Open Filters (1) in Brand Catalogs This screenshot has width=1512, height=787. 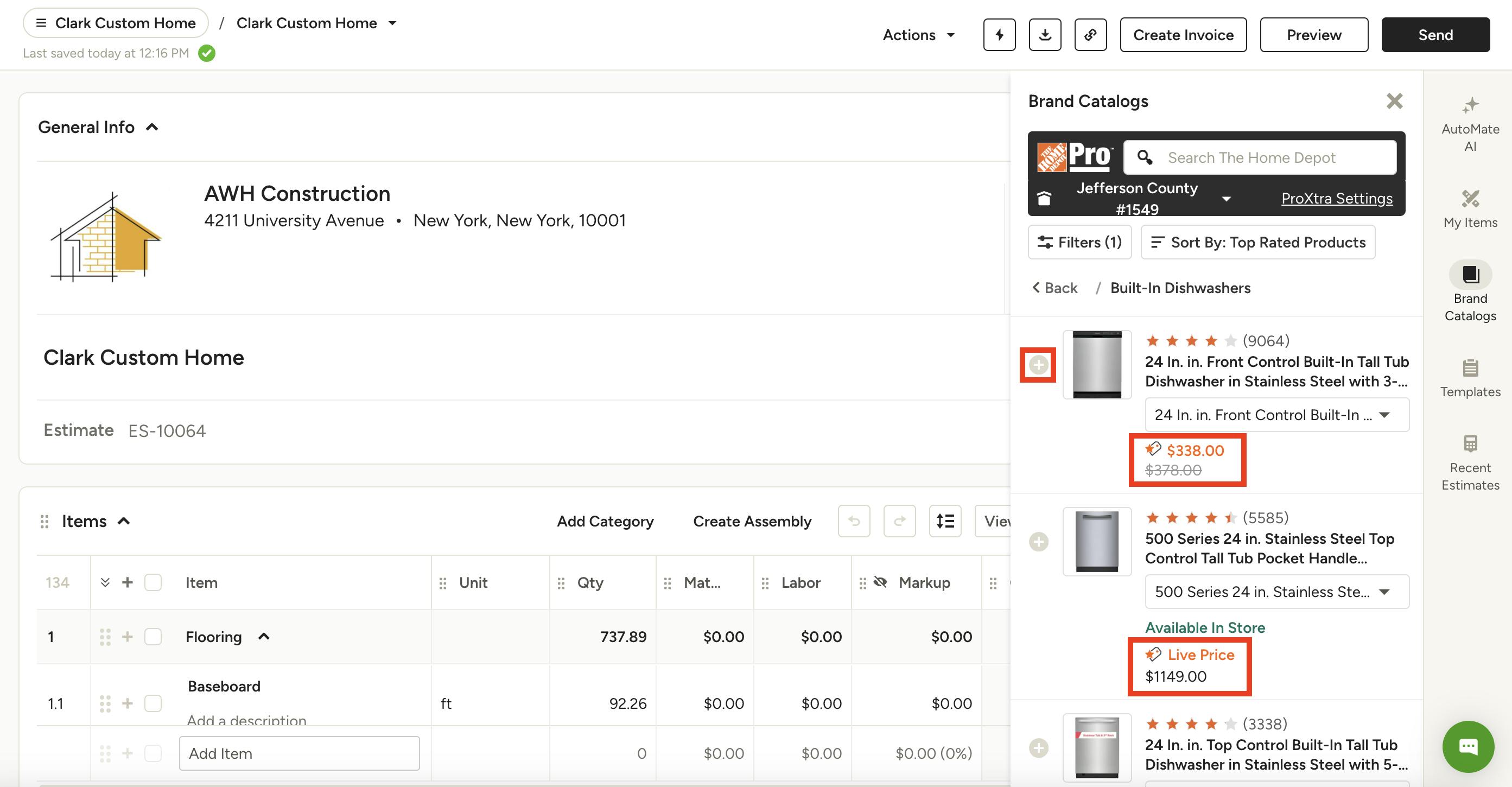(x=1079, y=242)
